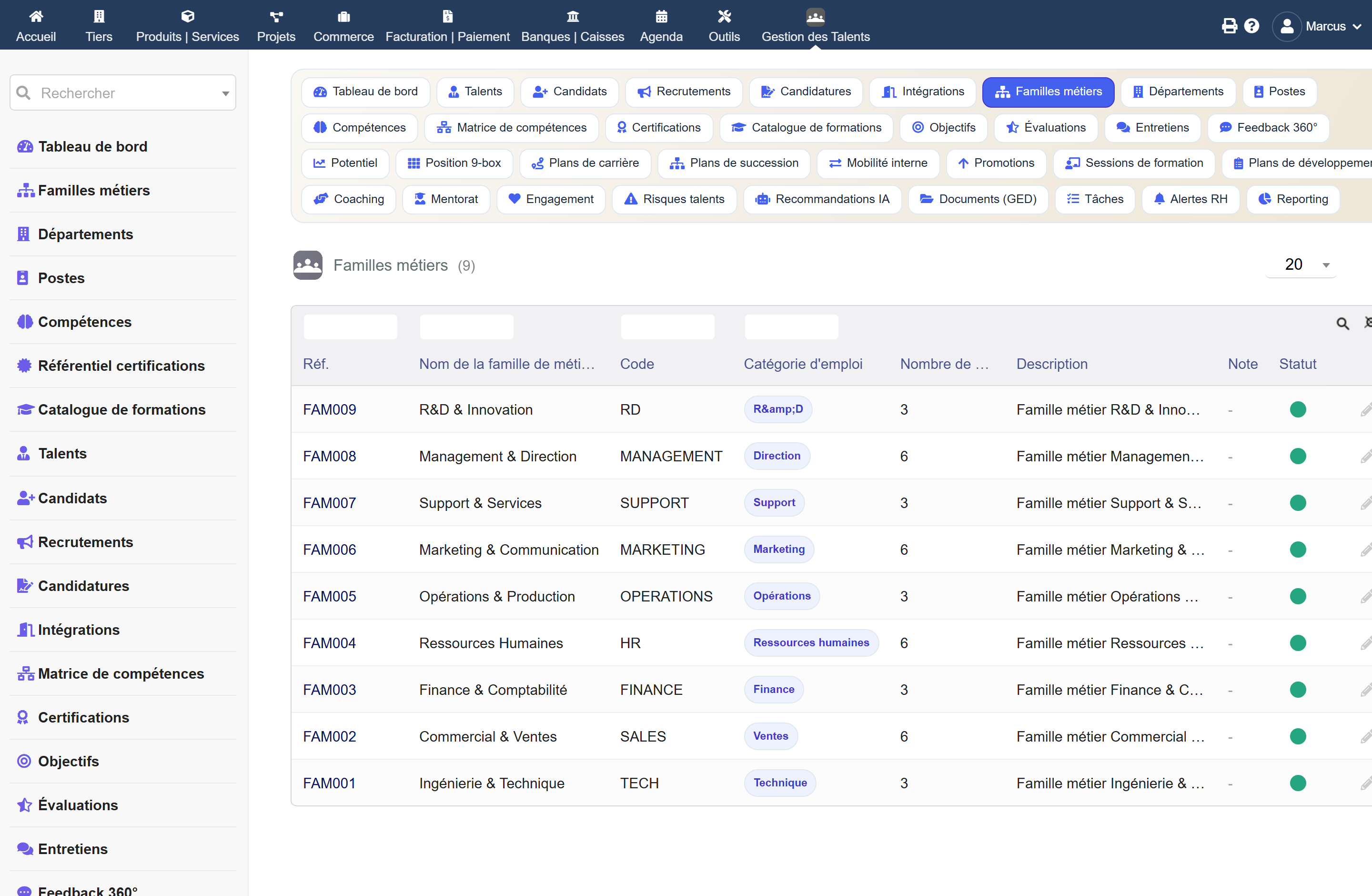
Task: Open the FAM009 reference link
Action: [330, 410]
